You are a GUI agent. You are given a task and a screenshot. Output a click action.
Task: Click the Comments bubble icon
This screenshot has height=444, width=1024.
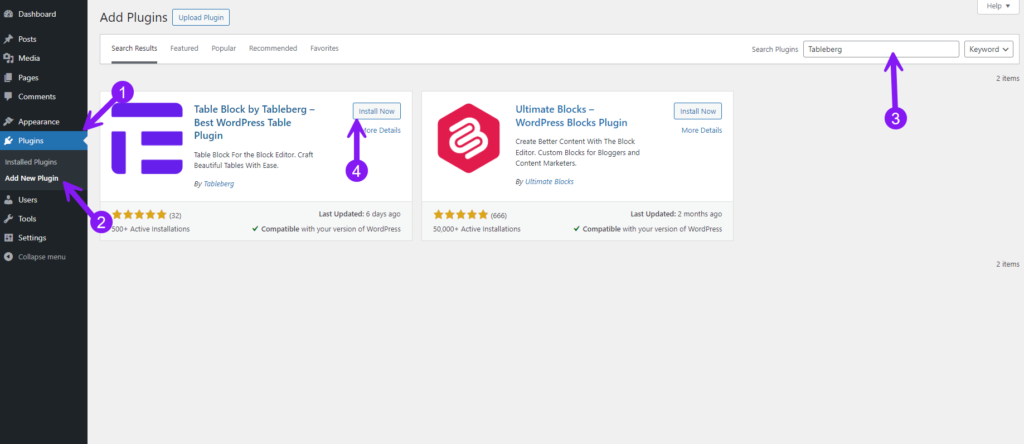(x=8, y=97)
